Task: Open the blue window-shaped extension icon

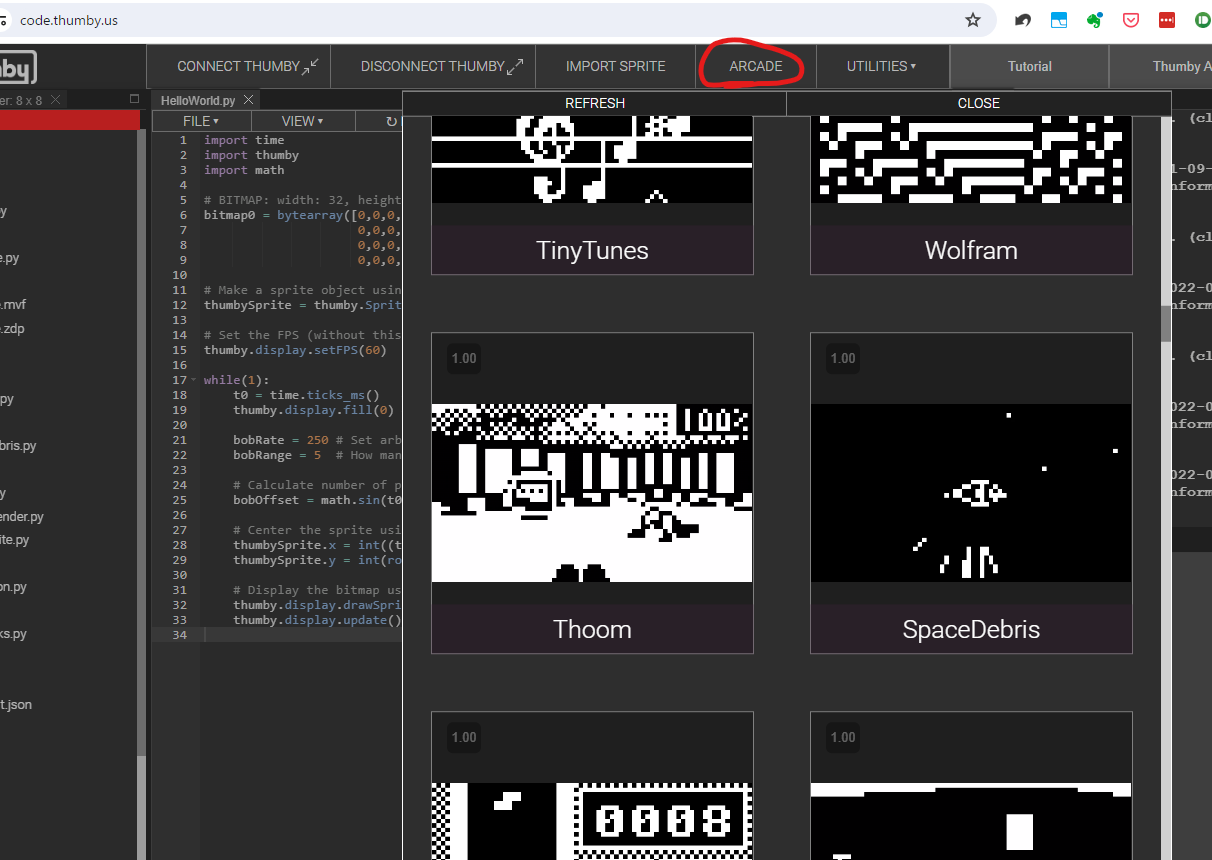Action: click(x=1059, y=20)
